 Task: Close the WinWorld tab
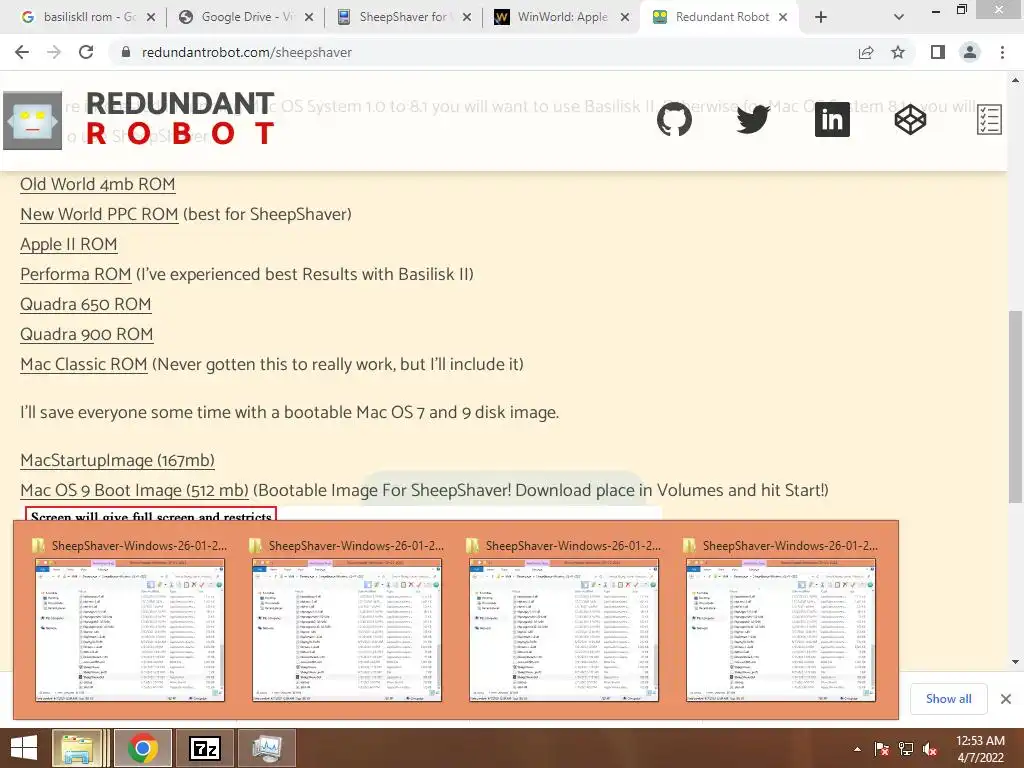(x=625, y=17)
